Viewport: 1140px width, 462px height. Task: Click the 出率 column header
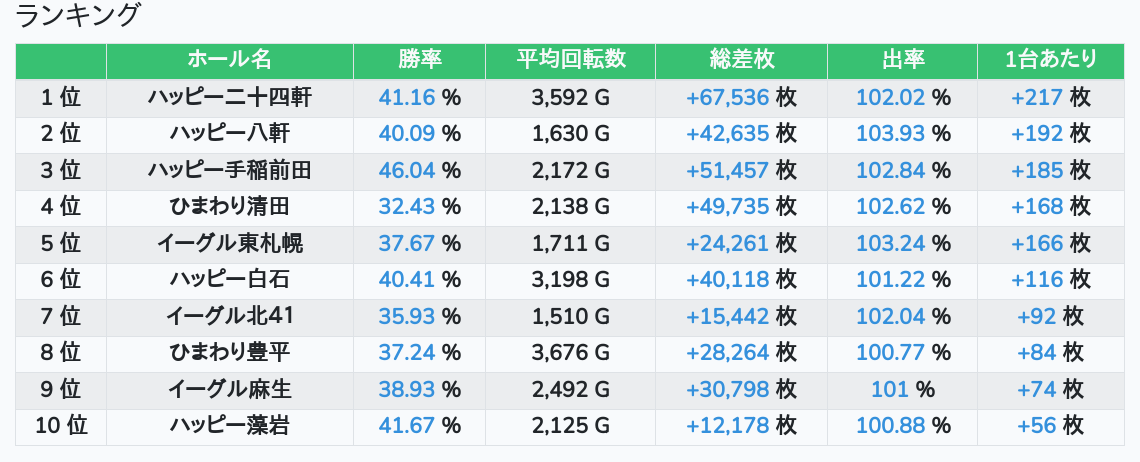click(x=903, y=60)
